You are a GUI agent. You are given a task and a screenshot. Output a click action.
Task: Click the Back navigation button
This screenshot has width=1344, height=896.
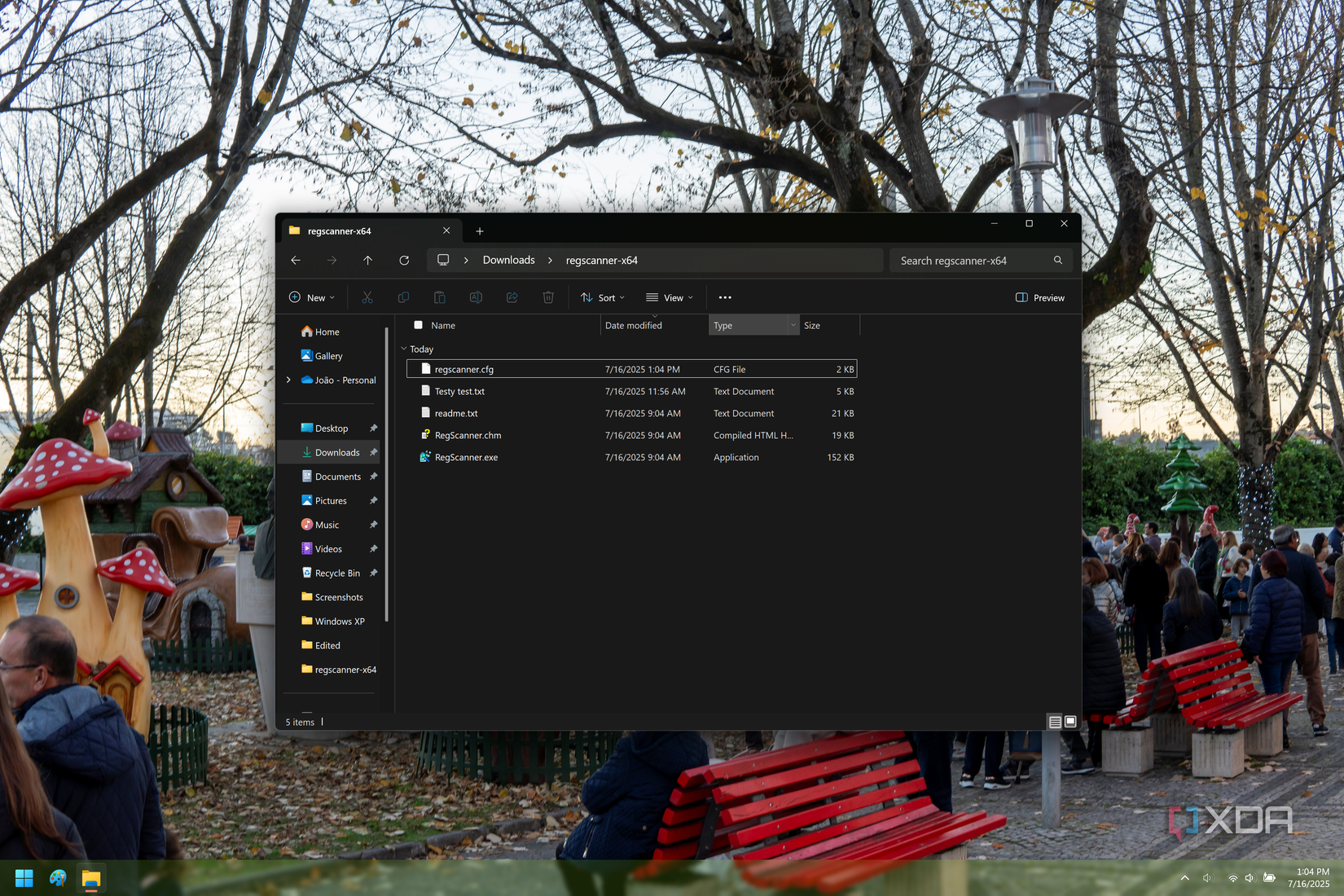click(x=296, y=260)
